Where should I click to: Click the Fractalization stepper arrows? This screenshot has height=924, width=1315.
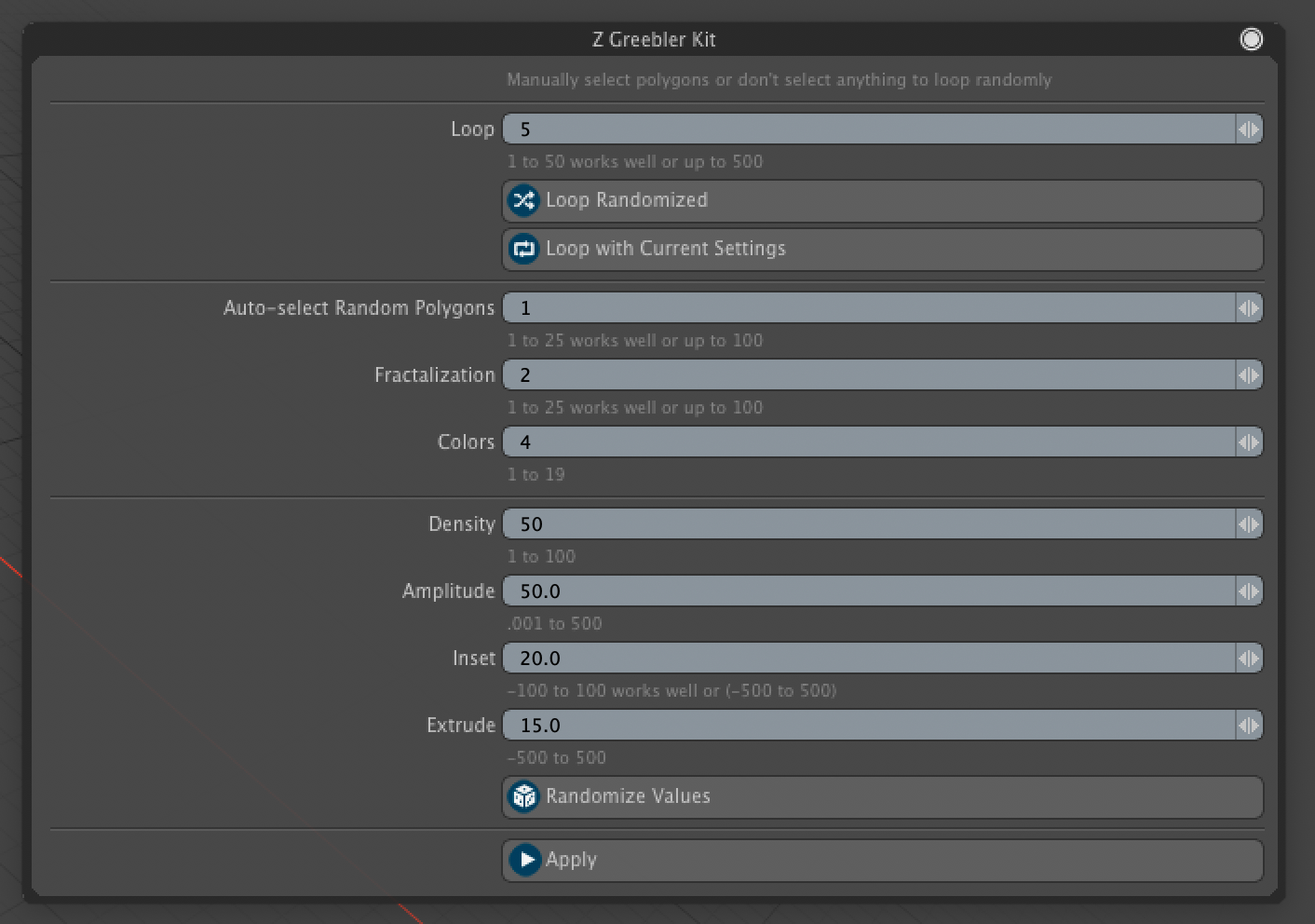(x=1249, y=375)
